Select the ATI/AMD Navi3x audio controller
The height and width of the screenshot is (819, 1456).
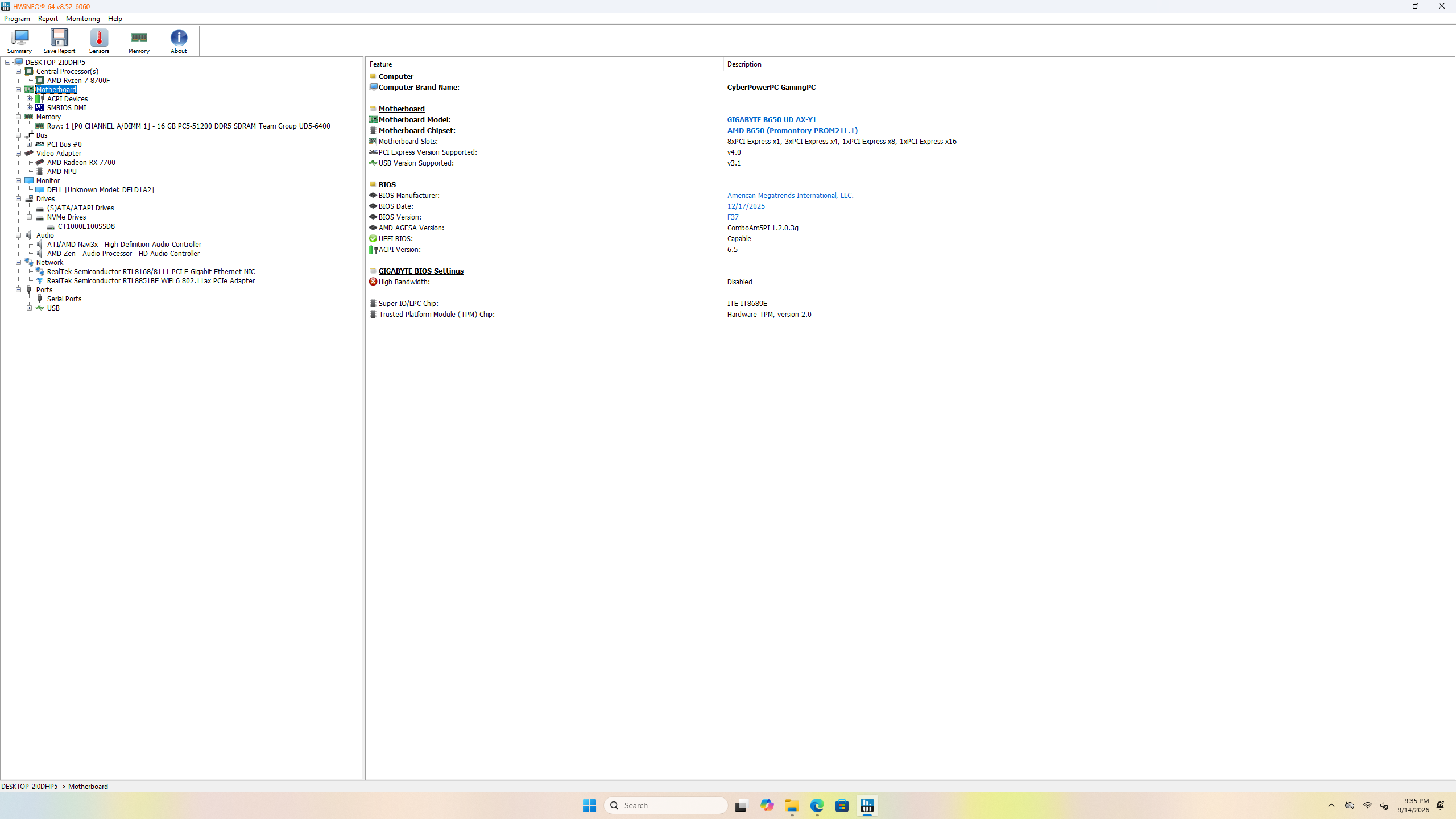pyautogui.click(x=124, y=245)
